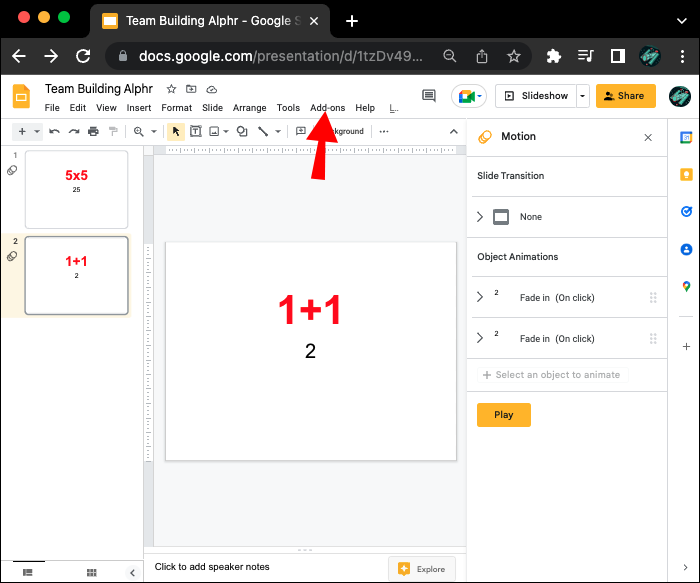The image size is (700, 583).
Task: Select slide 1 thumbnail 5x5
Action: (76, 189)
